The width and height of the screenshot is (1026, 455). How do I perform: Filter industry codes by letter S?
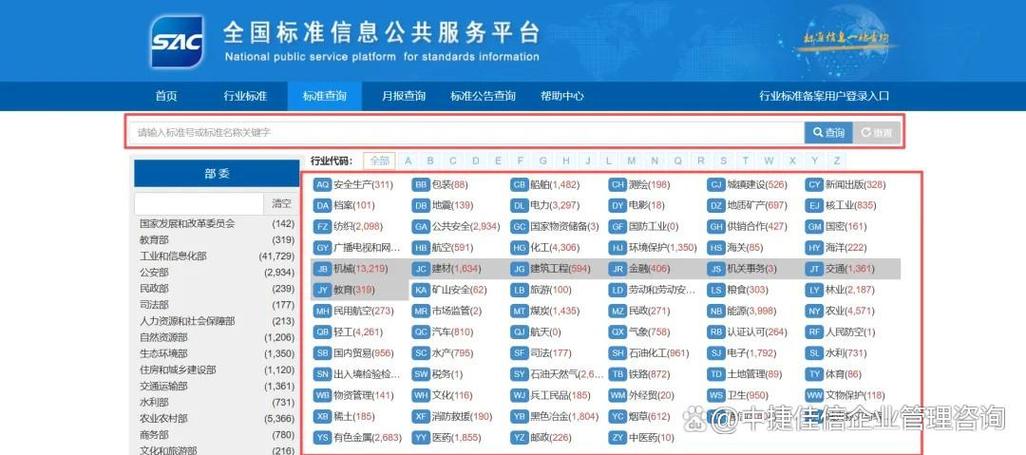[723, 161]
